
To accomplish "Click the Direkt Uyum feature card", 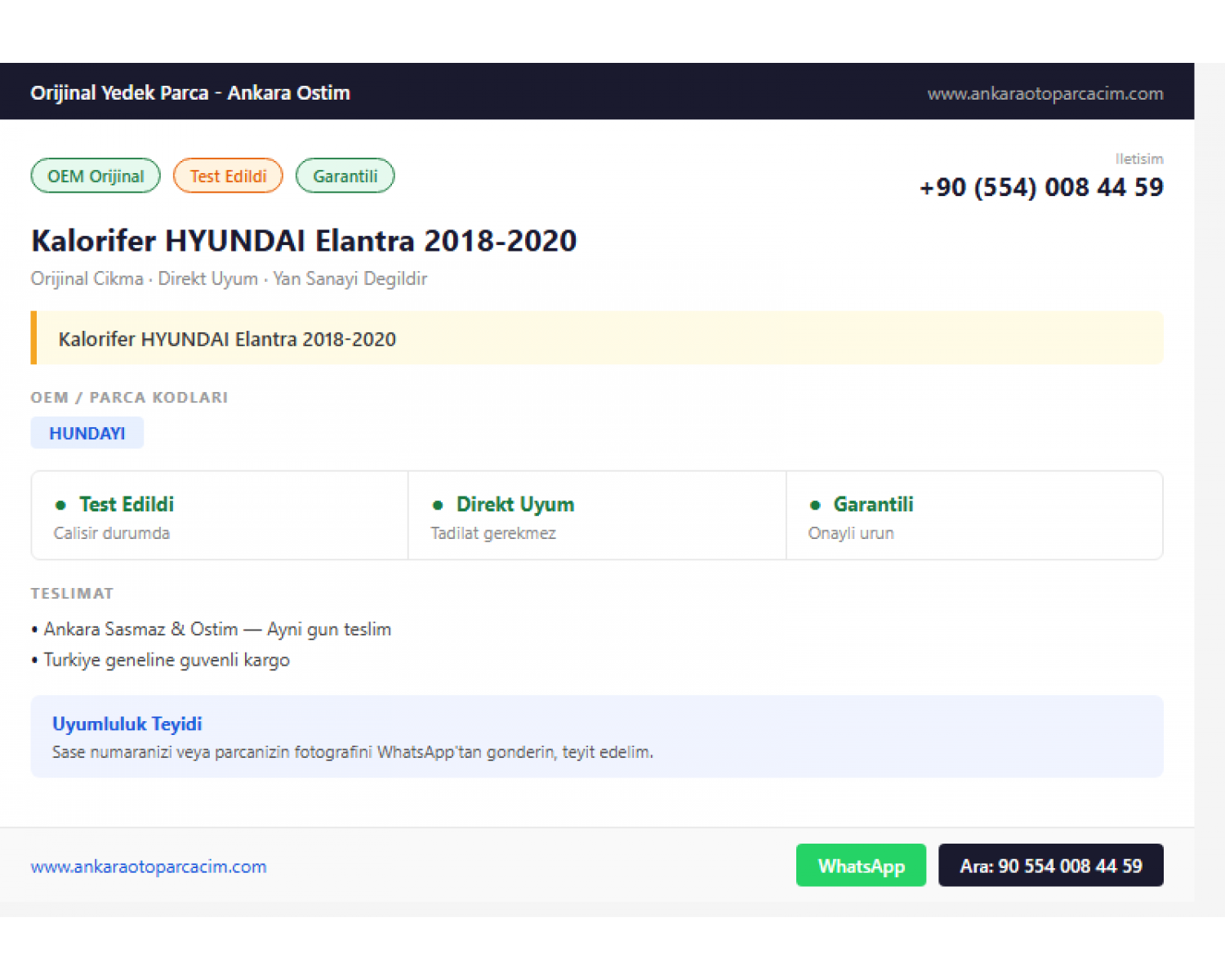I will [597, 515].
